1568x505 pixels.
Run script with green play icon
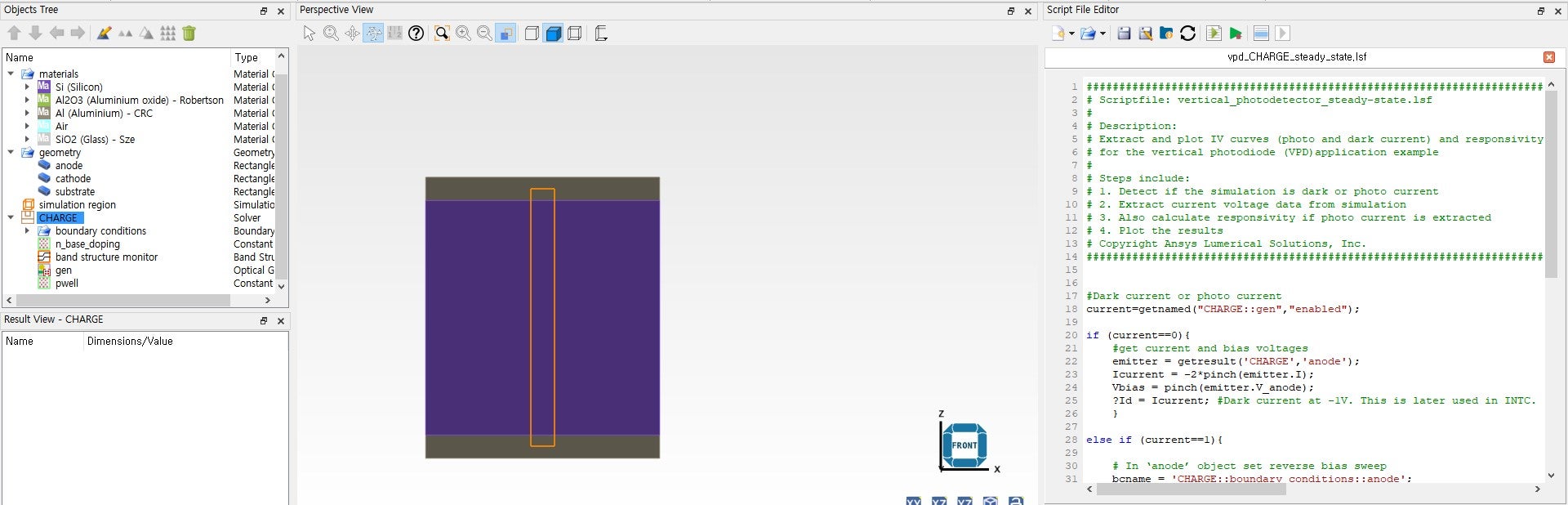1235,33
